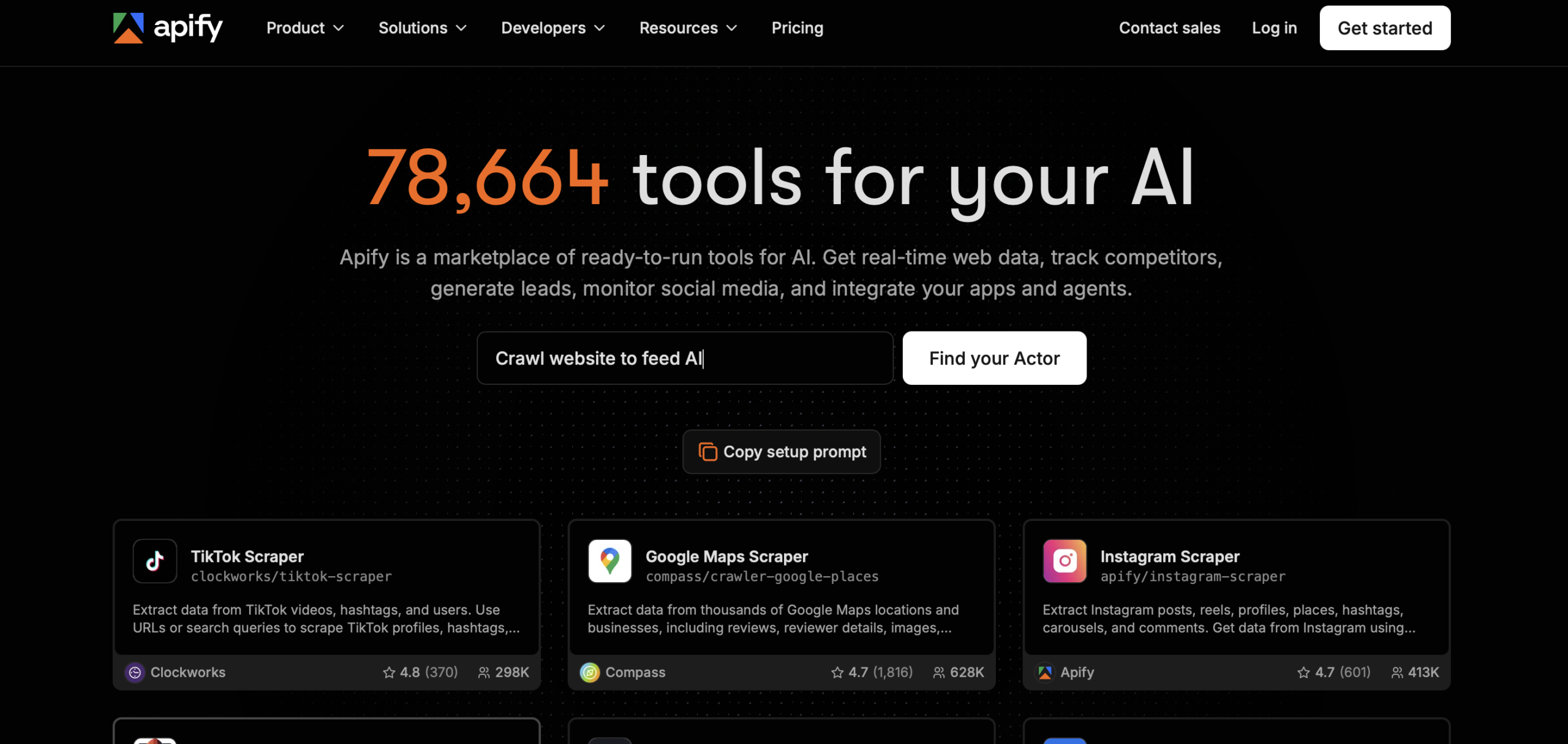
Task: Click the users icon next to 413K
Action: [x=1397, y=672]
